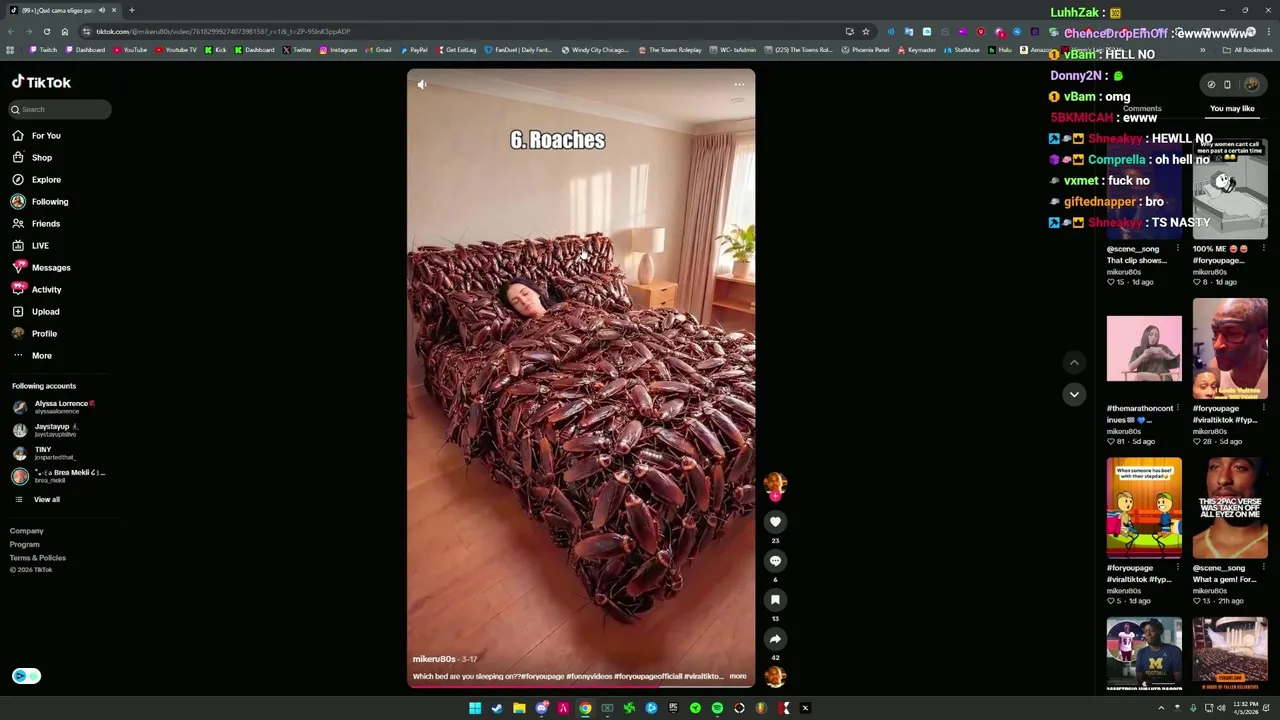Open the TikTok Shop page

[x=32, y=158]
